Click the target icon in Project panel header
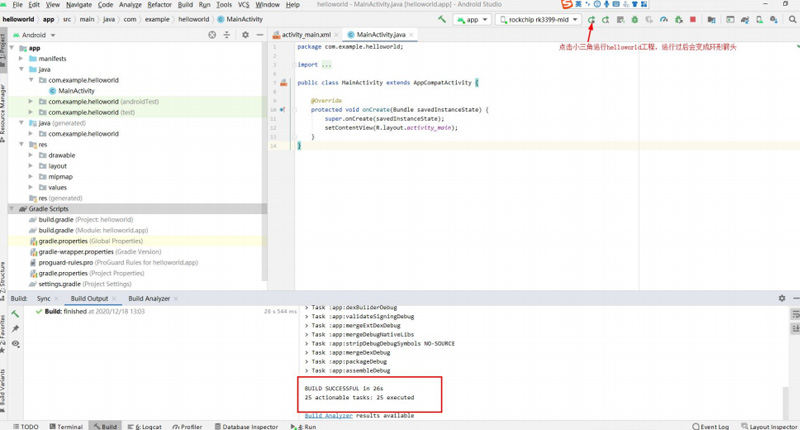This screenshot has width=800, height=430. (x=212, y=35)
